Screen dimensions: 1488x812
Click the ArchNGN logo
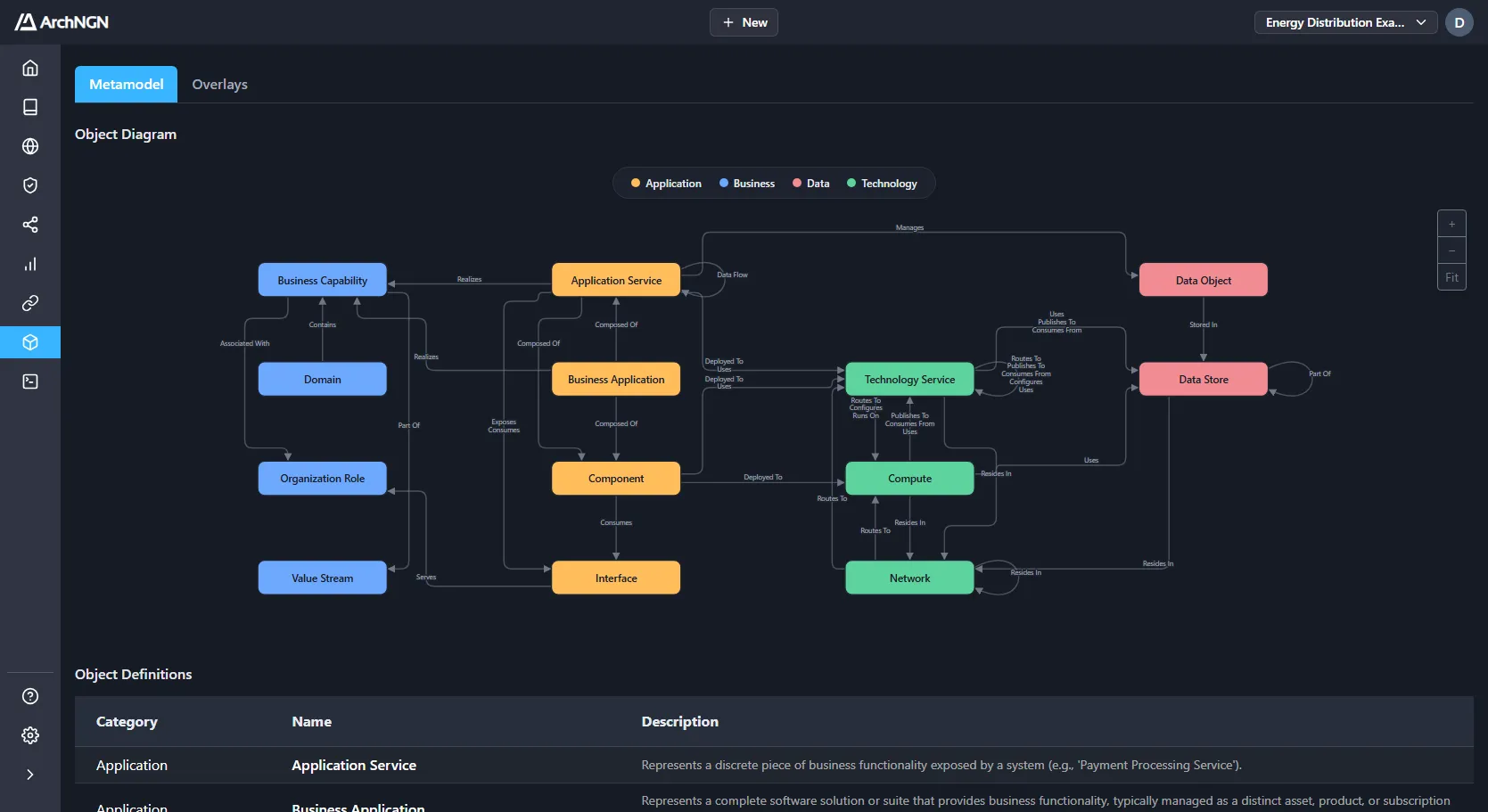[62, 22]
